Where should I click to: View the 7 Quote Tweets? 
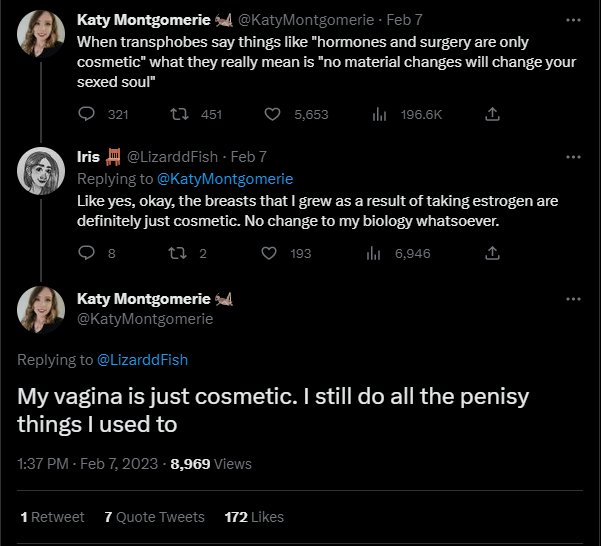coord(154,517)
